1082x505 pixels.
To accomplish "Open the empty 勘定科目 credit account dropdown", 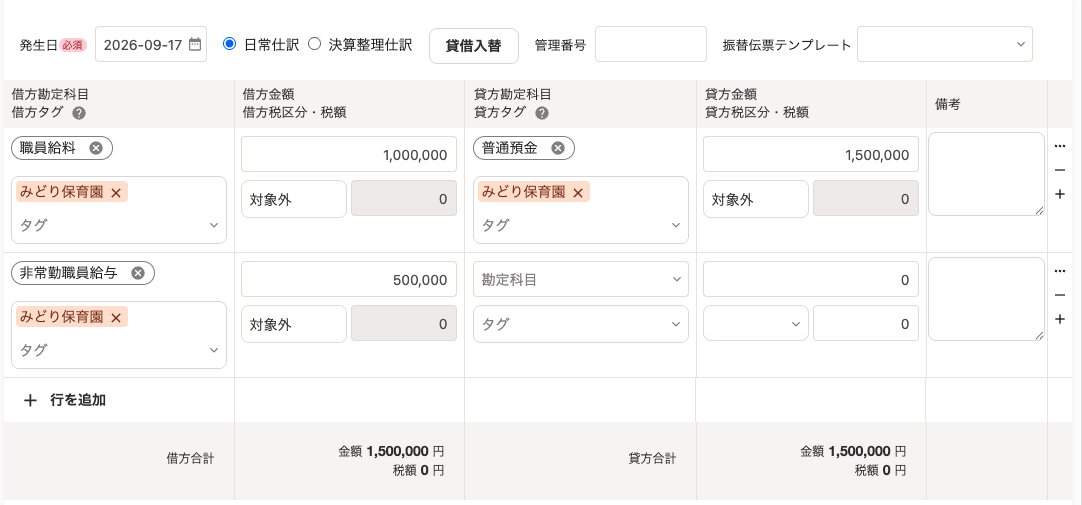I will [x=581, y=279].
